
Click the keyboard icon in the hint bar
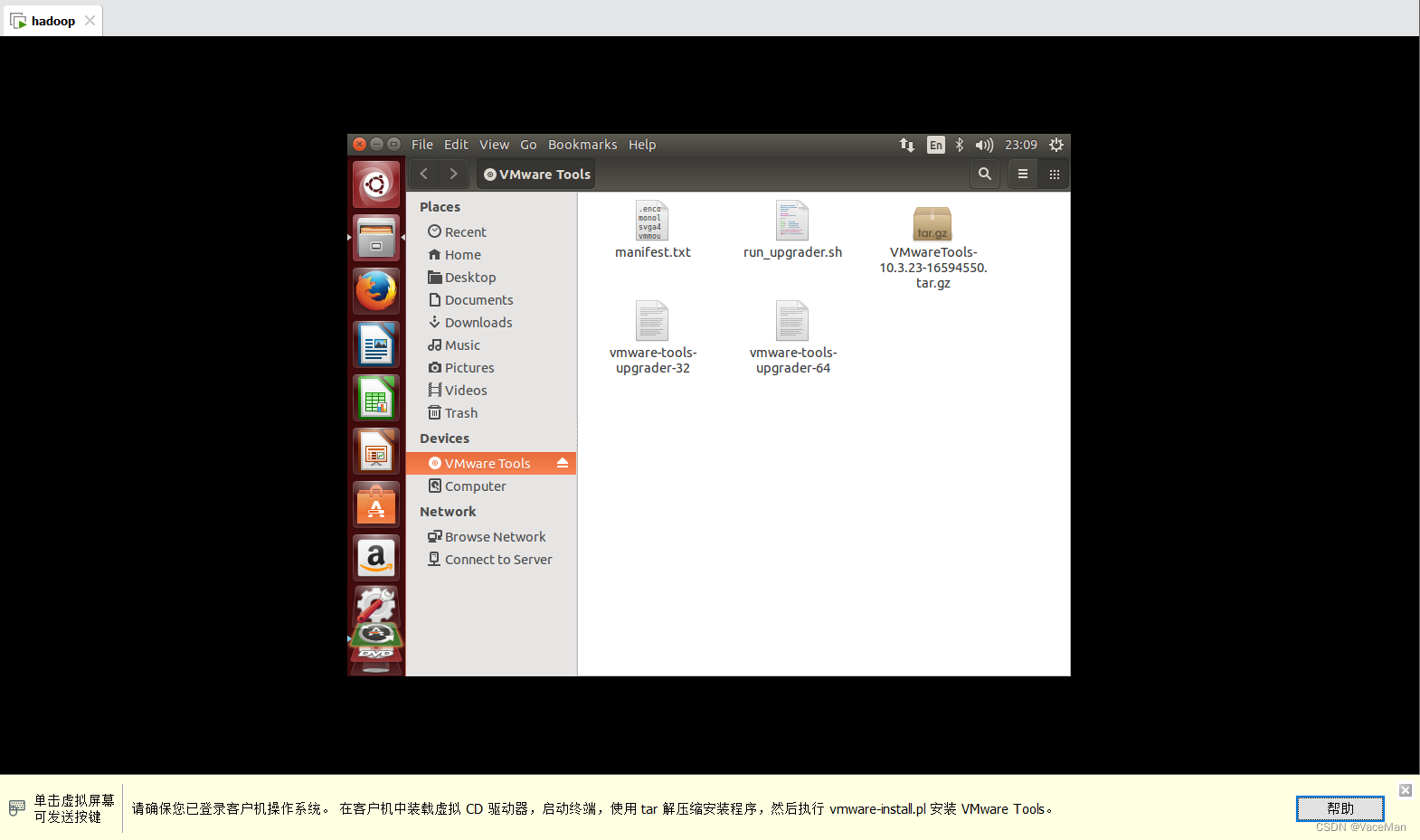(16, 807)
